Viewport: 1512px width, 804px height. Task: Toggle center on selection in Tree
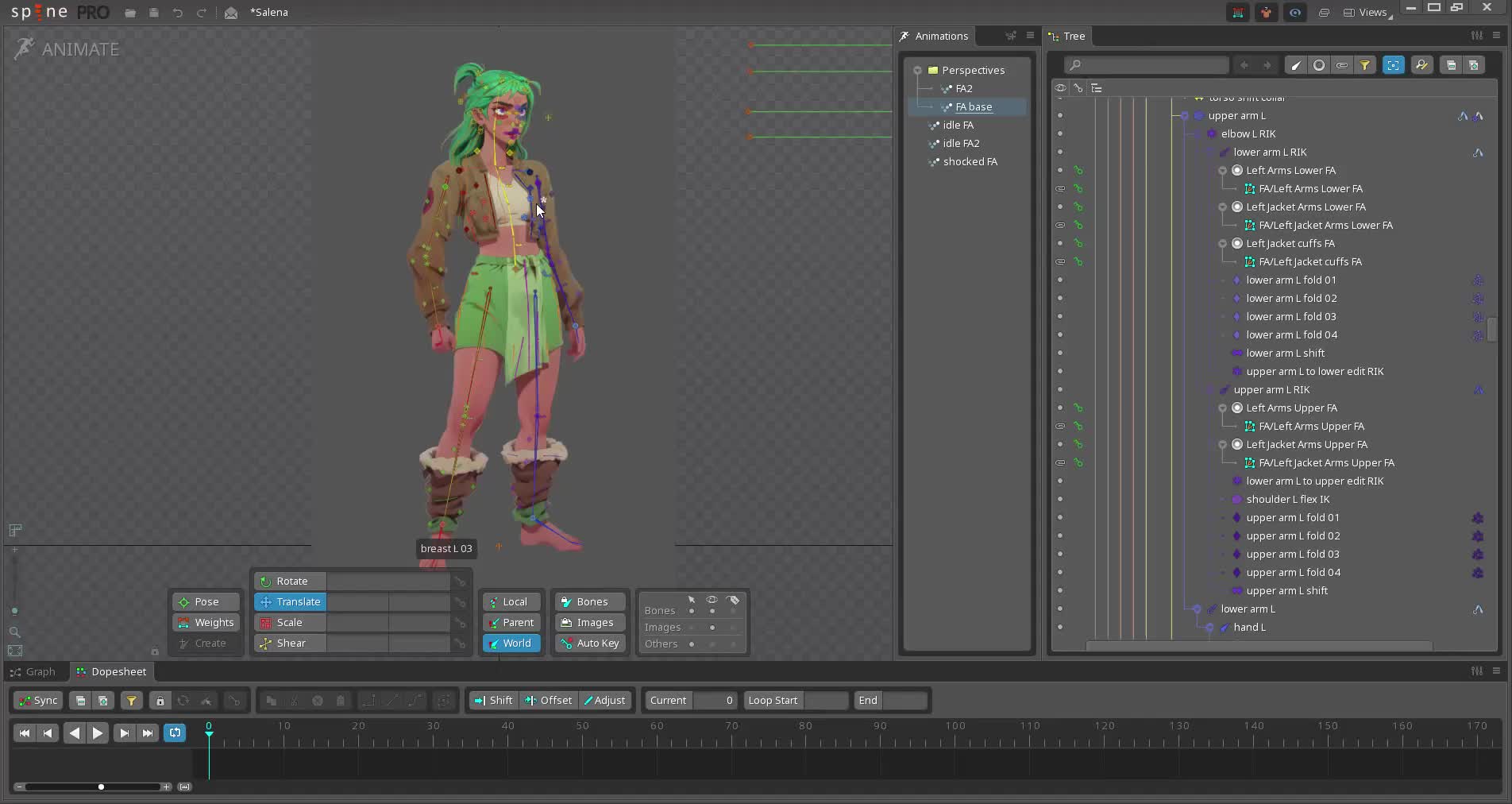click(x=1394, y=65)
